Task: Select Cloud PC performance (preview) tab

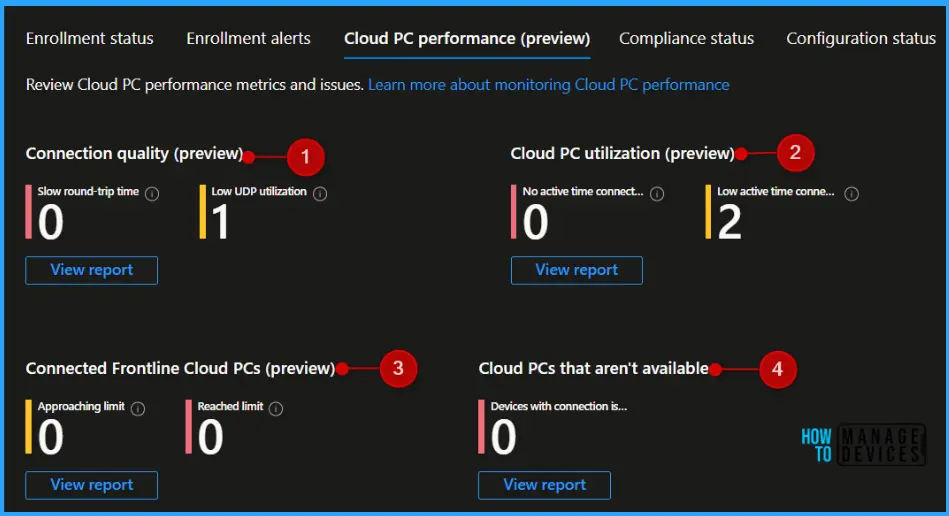Action: pyautogui.click(x=467, y=39)
